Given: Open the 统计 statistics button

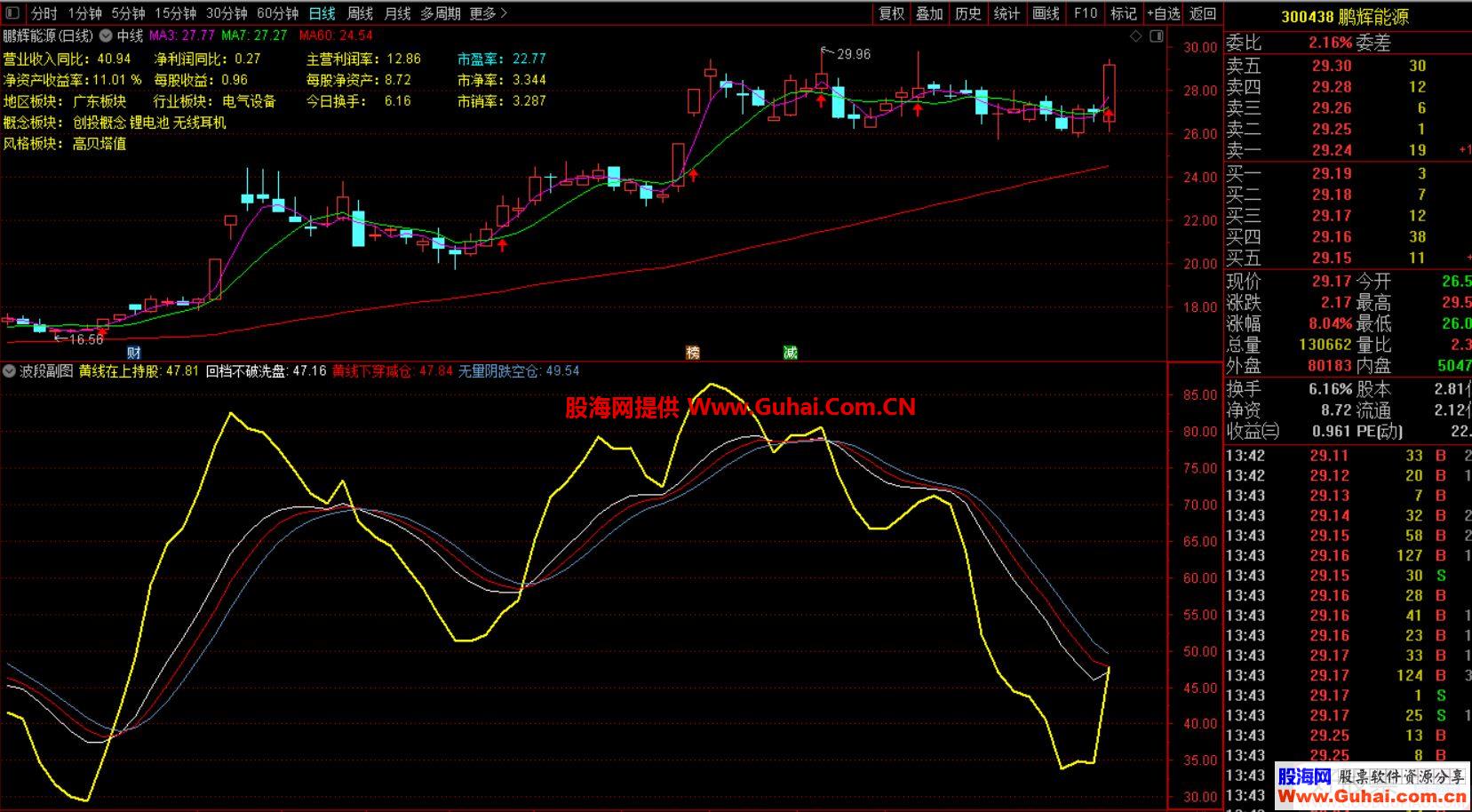Looking at the screenshot, I should [1007, 13].
